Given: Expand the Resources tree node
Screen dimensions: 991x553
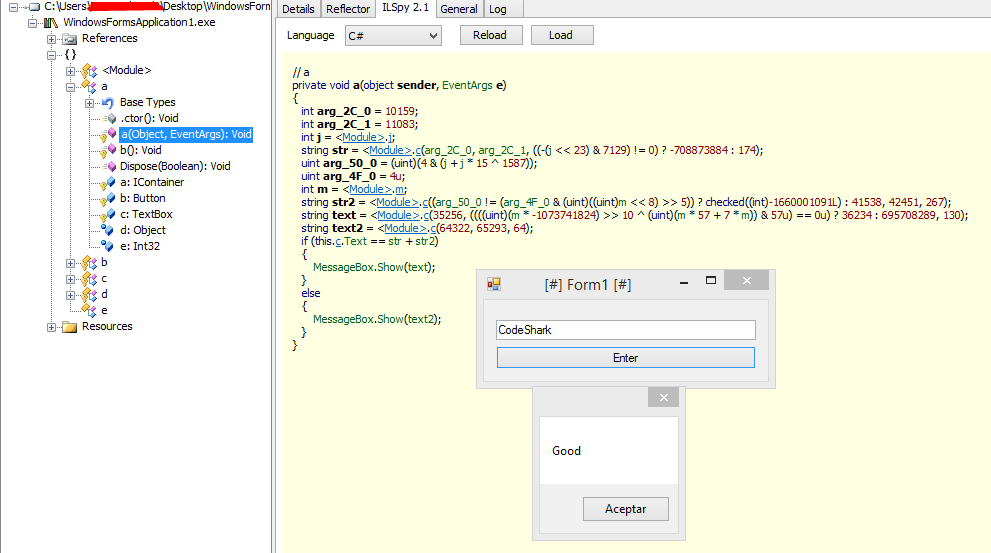Looking at the screenshot, I should 52,327.
